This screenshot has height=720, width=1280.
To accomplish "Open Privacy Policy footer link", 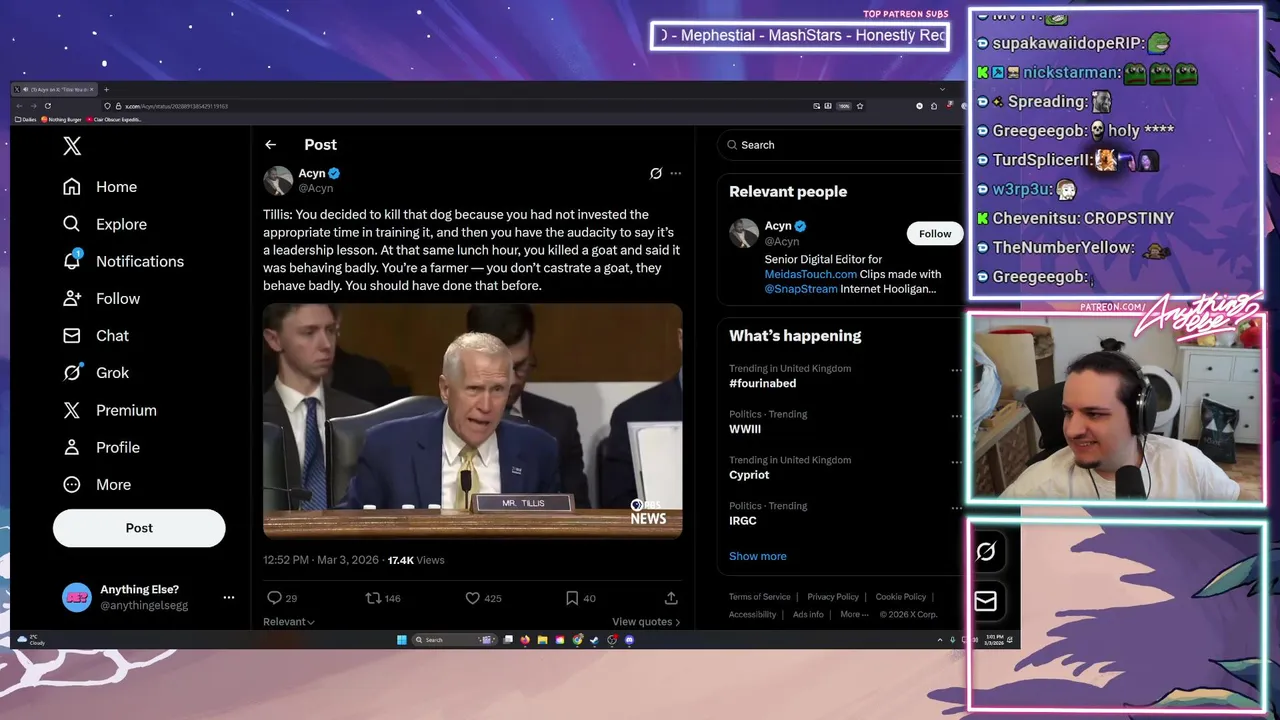I will [x=833, y=597].
